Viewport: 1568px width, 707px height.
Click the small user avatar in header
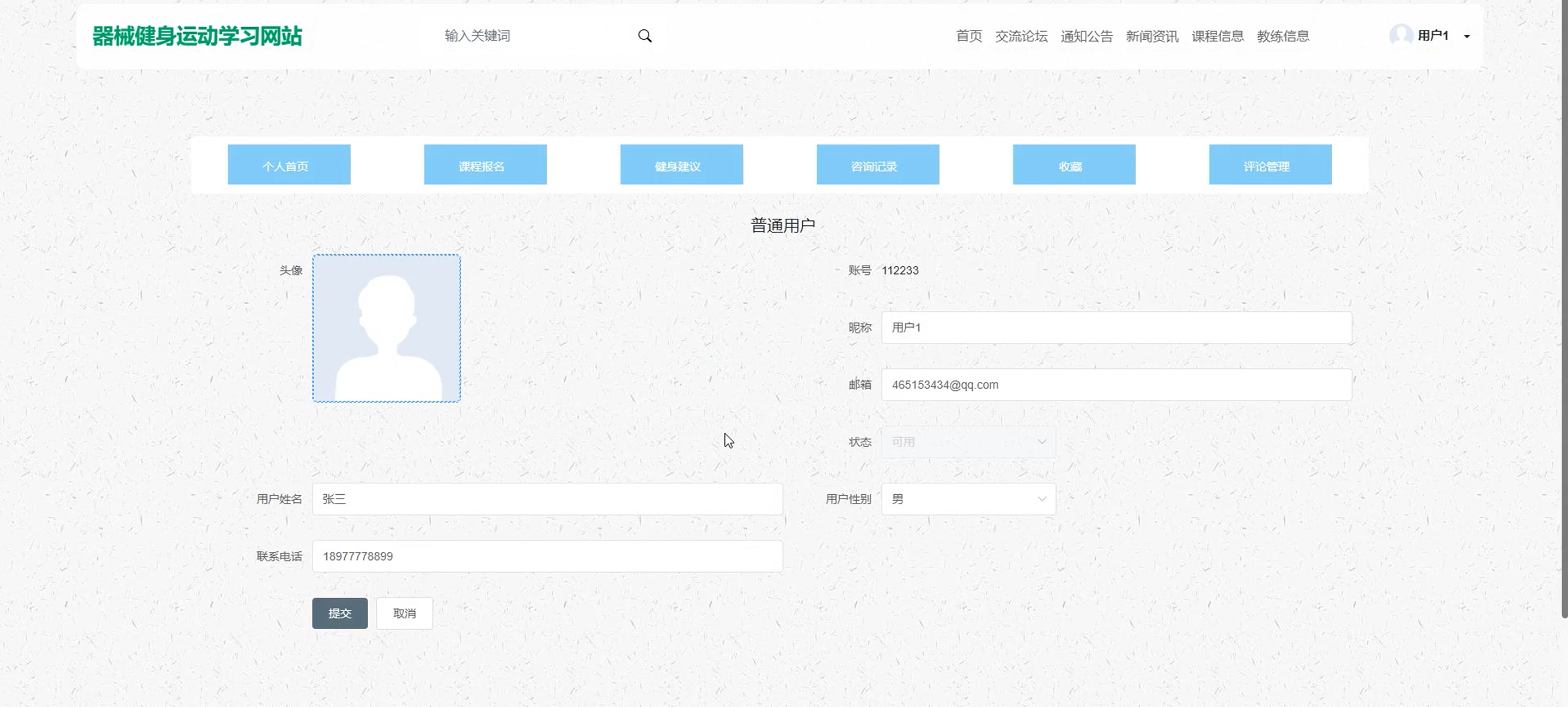1401,35
